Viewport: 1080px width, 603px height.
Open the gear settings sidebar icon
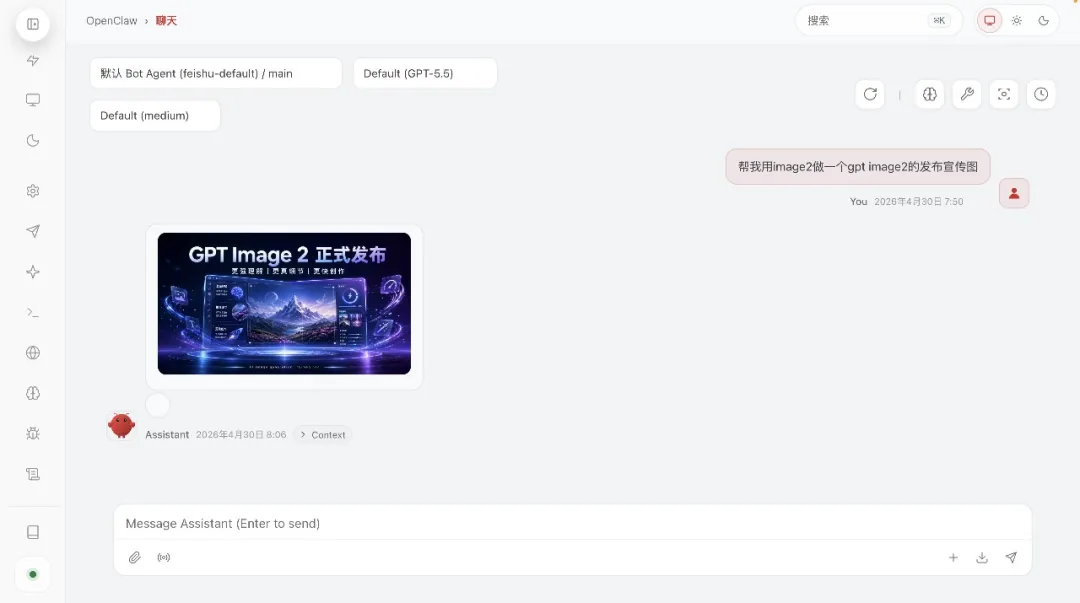click(x=32, y=191)
